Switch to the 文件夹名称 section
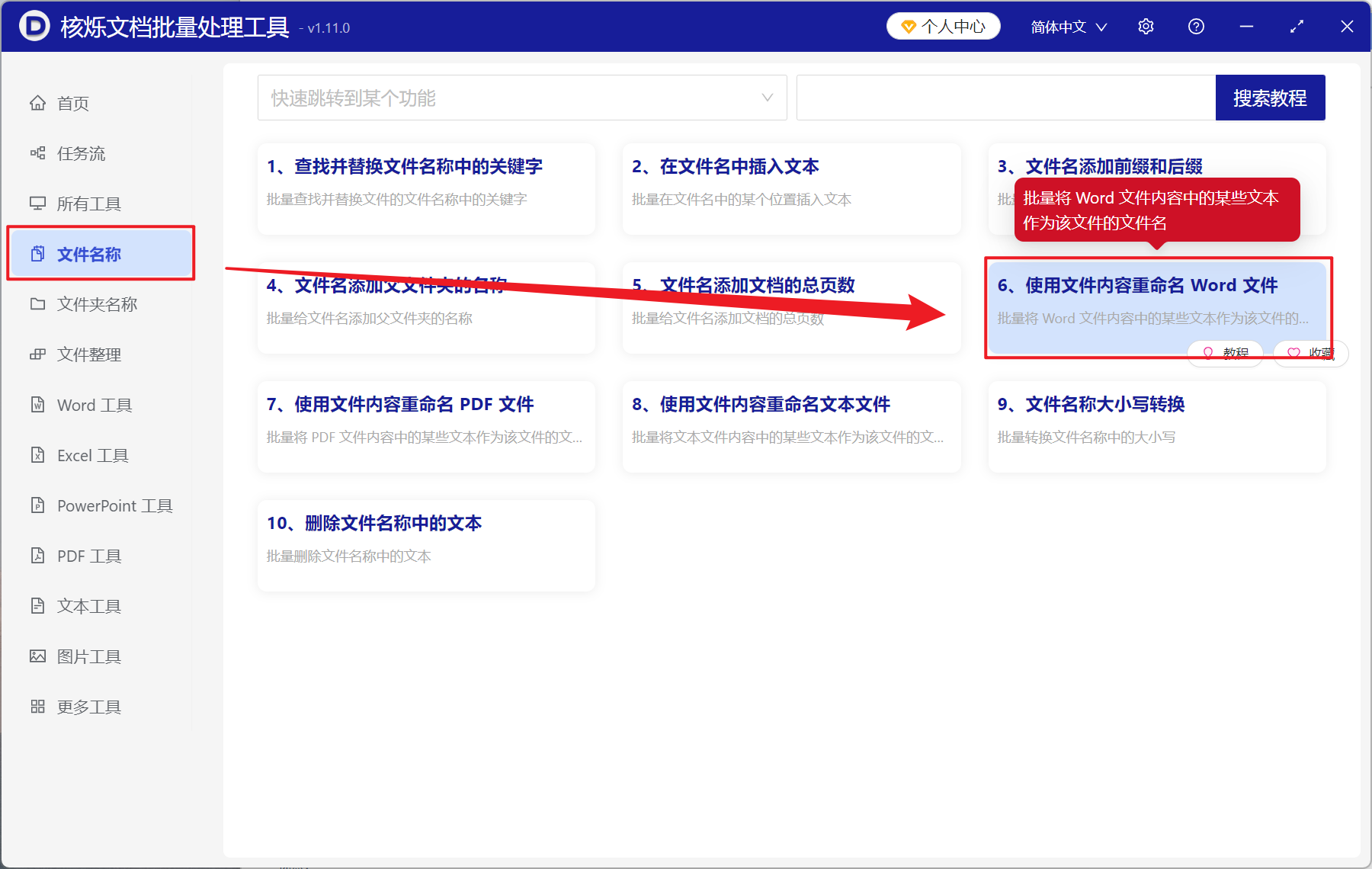The height and width of the screenshot is (869, 1372). point(96,303)
